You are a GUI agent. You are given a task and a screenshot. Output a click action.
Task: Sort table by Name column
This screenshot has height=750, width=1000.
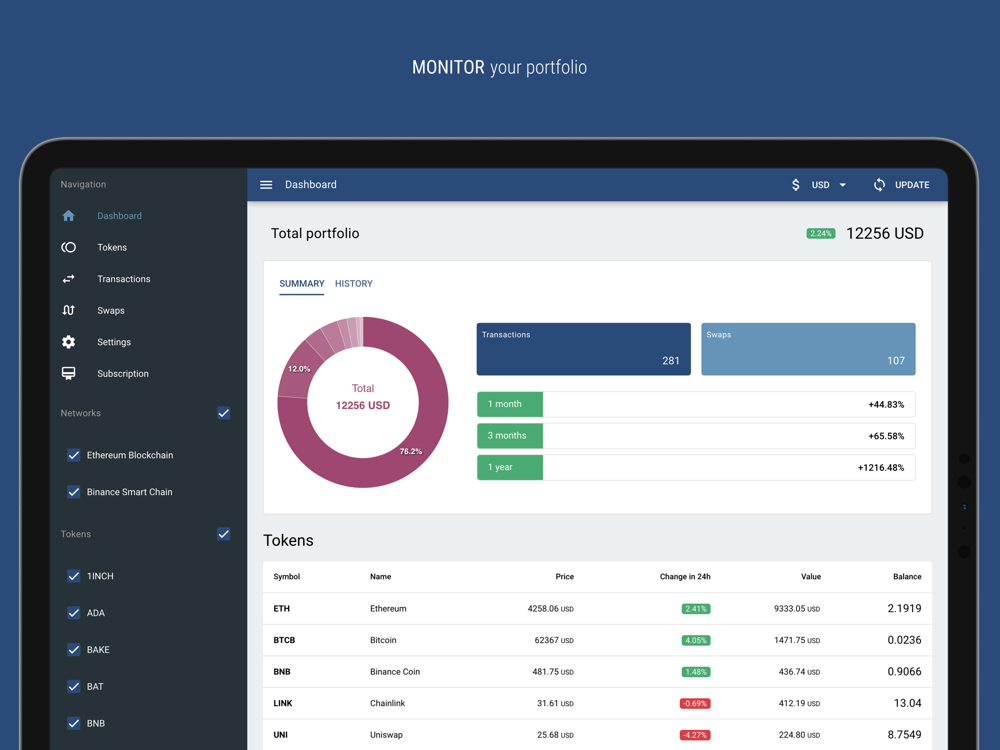(x=381, y=577)
